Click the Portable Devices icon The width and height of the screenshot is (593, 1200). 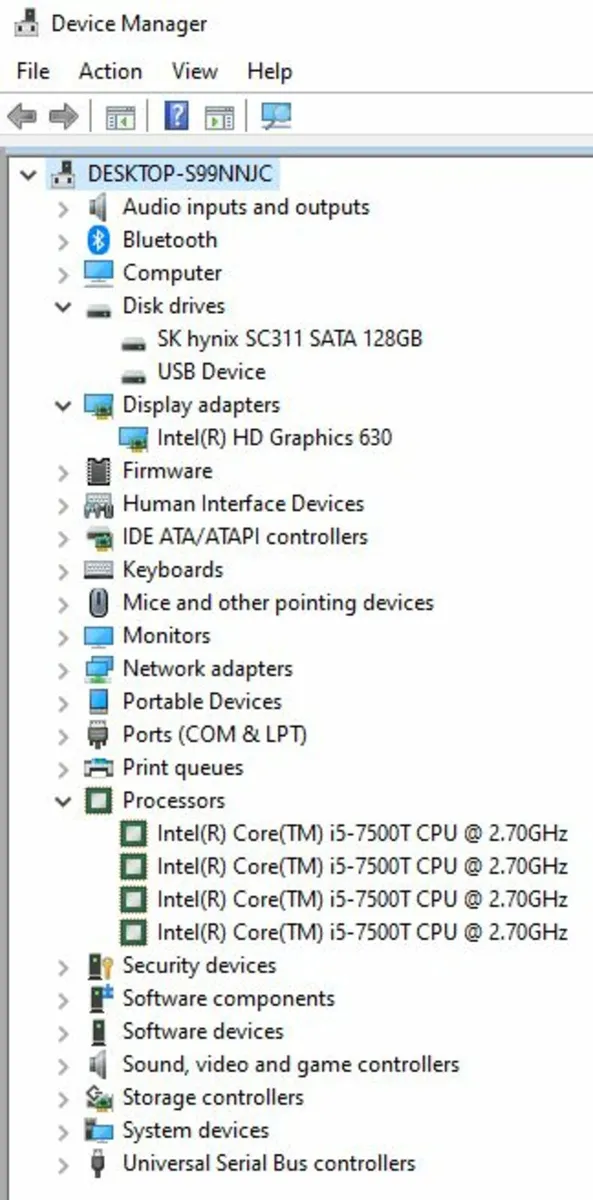pos(98,702)
